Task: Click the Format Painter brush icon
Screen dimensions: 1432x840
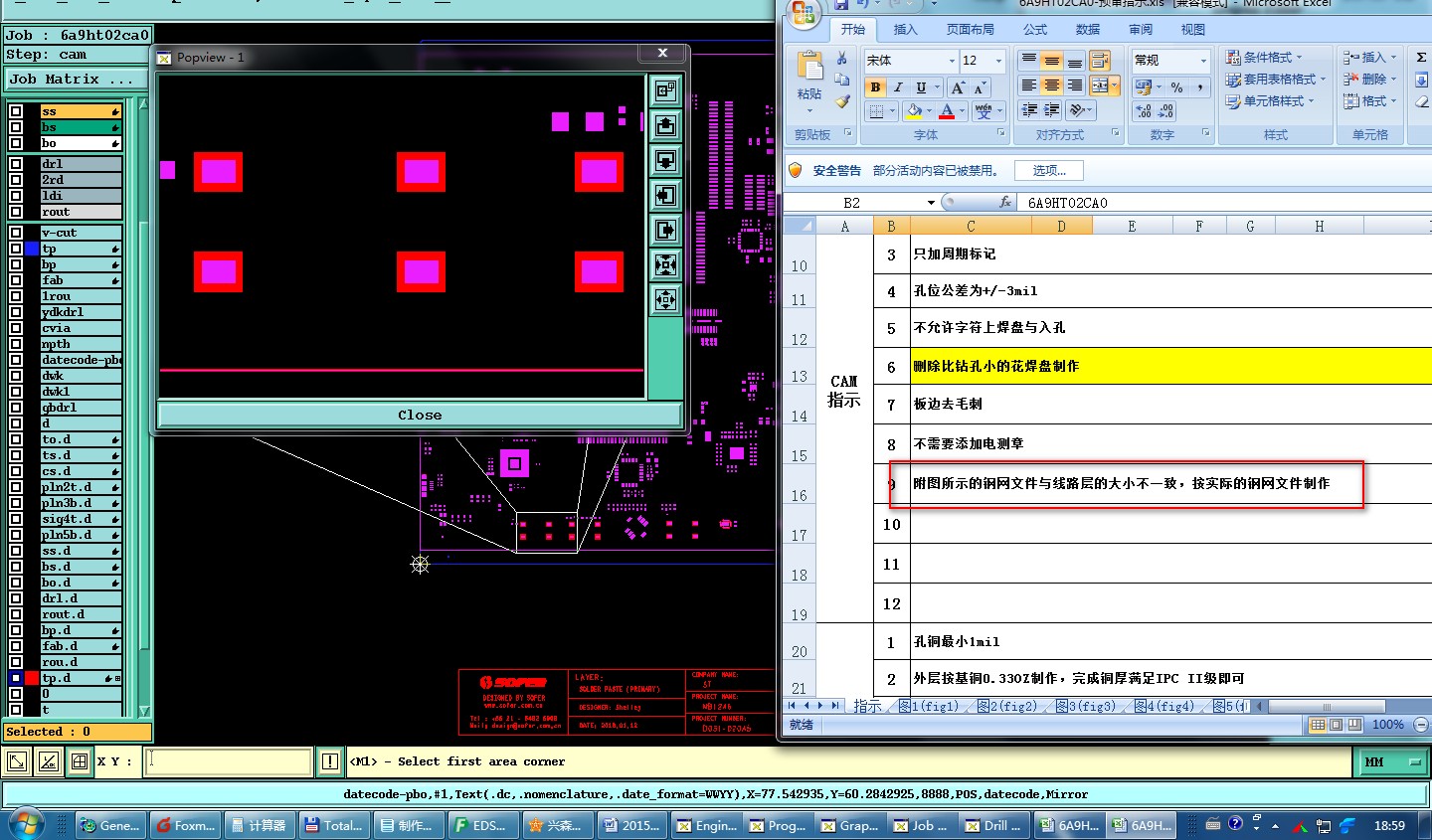Action: (x=842, y=100)
